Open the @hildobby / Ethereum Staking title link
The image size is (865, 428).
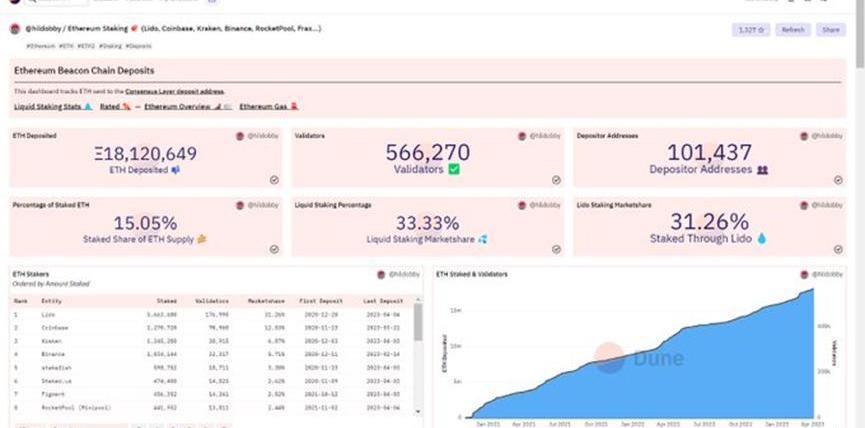coord(173,28)
